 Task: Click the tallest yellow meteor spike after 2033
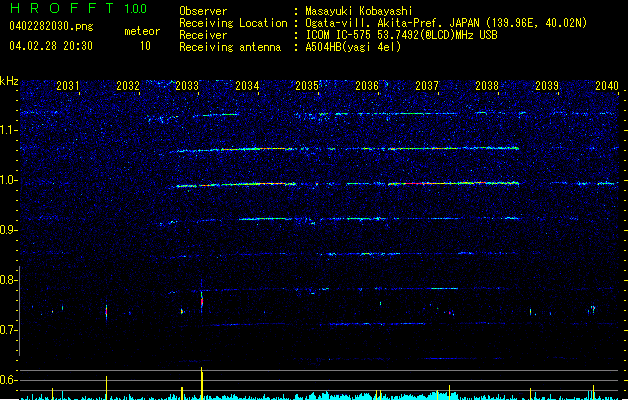[202, 383]
